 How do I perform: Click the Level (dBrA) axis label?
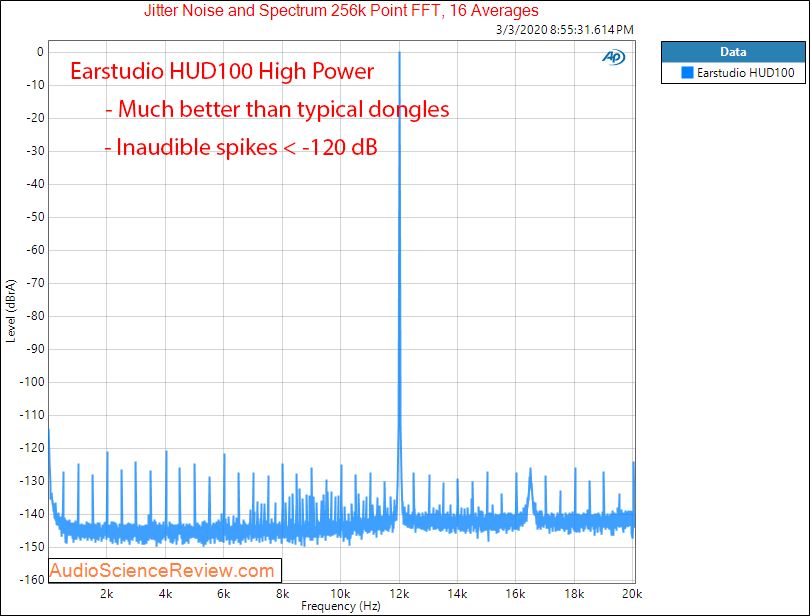(10, 311)
